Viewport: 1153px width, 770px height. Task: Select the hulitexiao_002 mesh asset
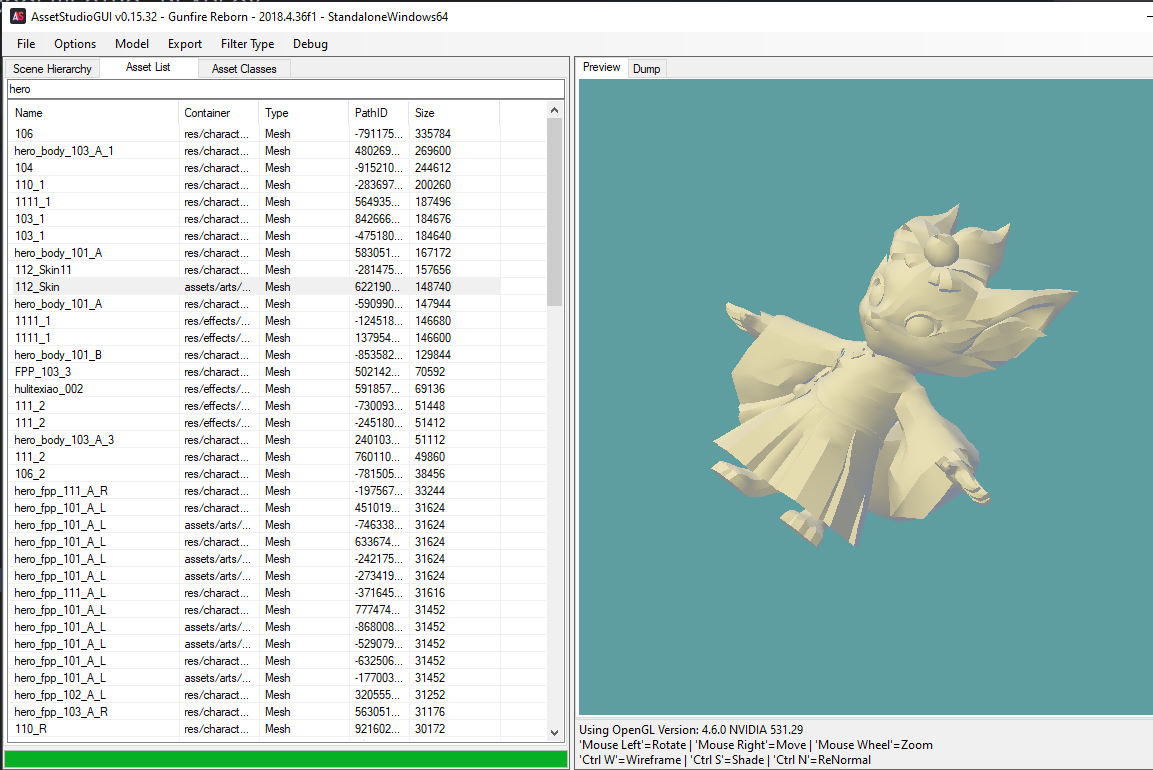[x=49, y=389]
